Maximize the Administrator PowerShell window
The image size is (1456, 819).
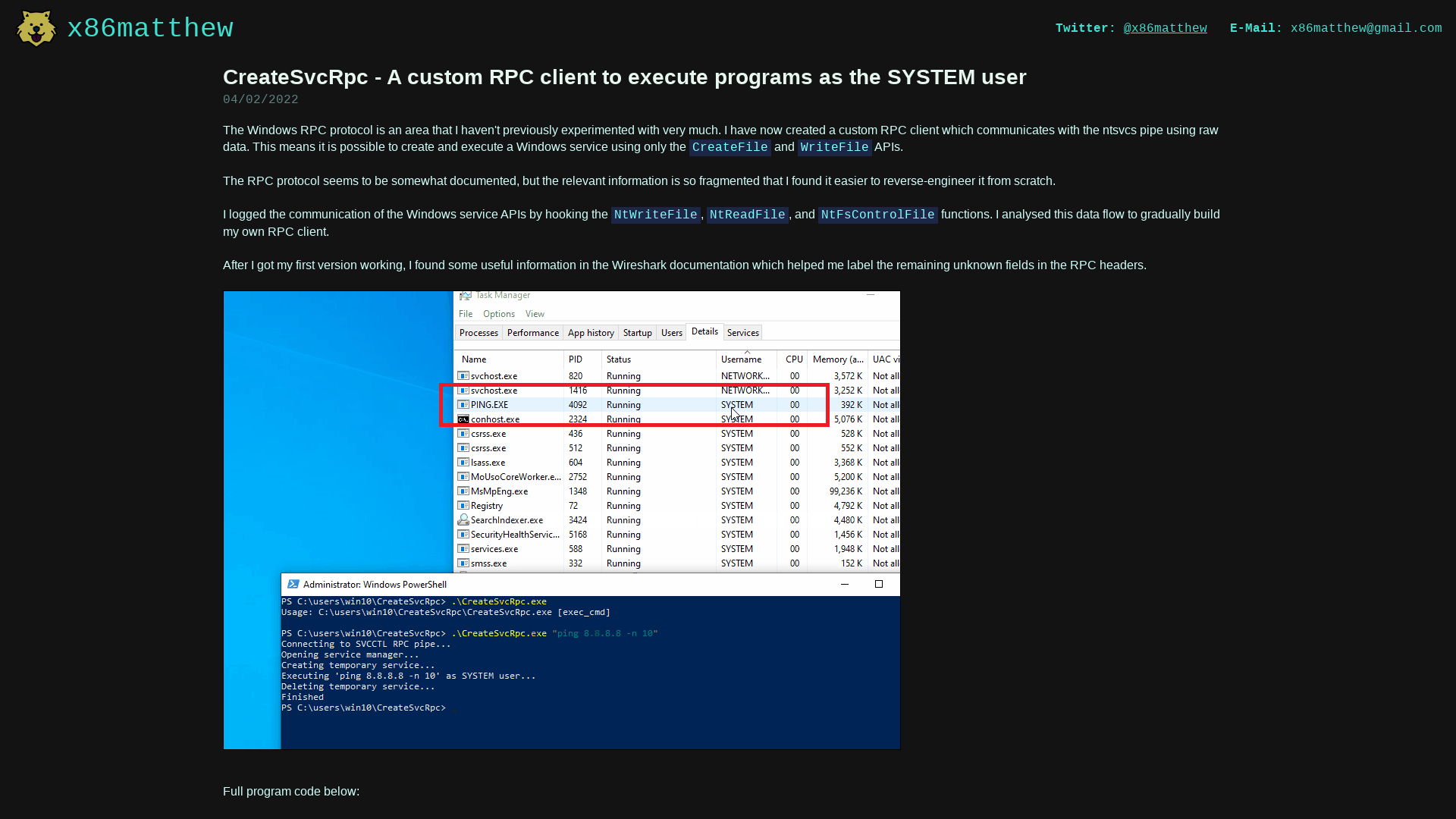tap(879, 585)
